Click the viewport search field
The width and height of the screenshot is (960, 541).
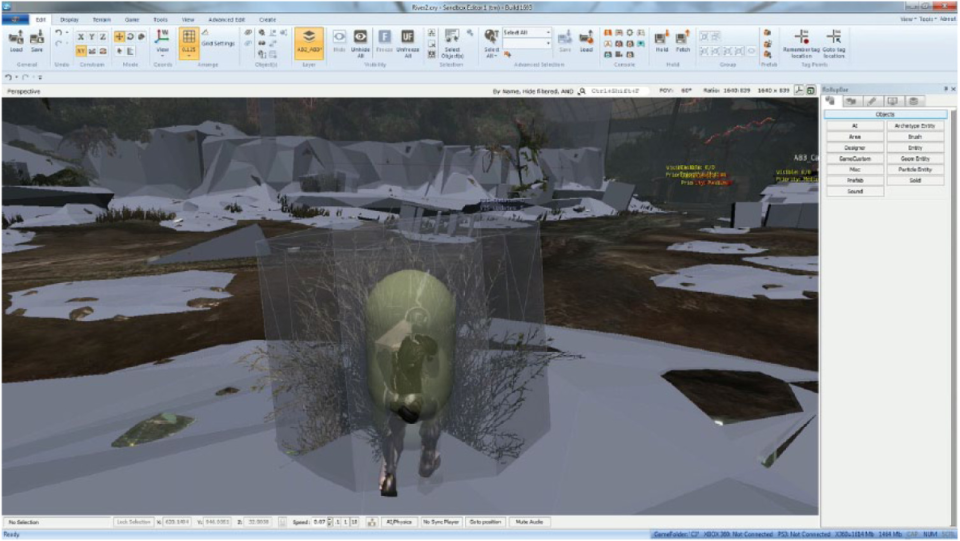(x=617, y=91)
